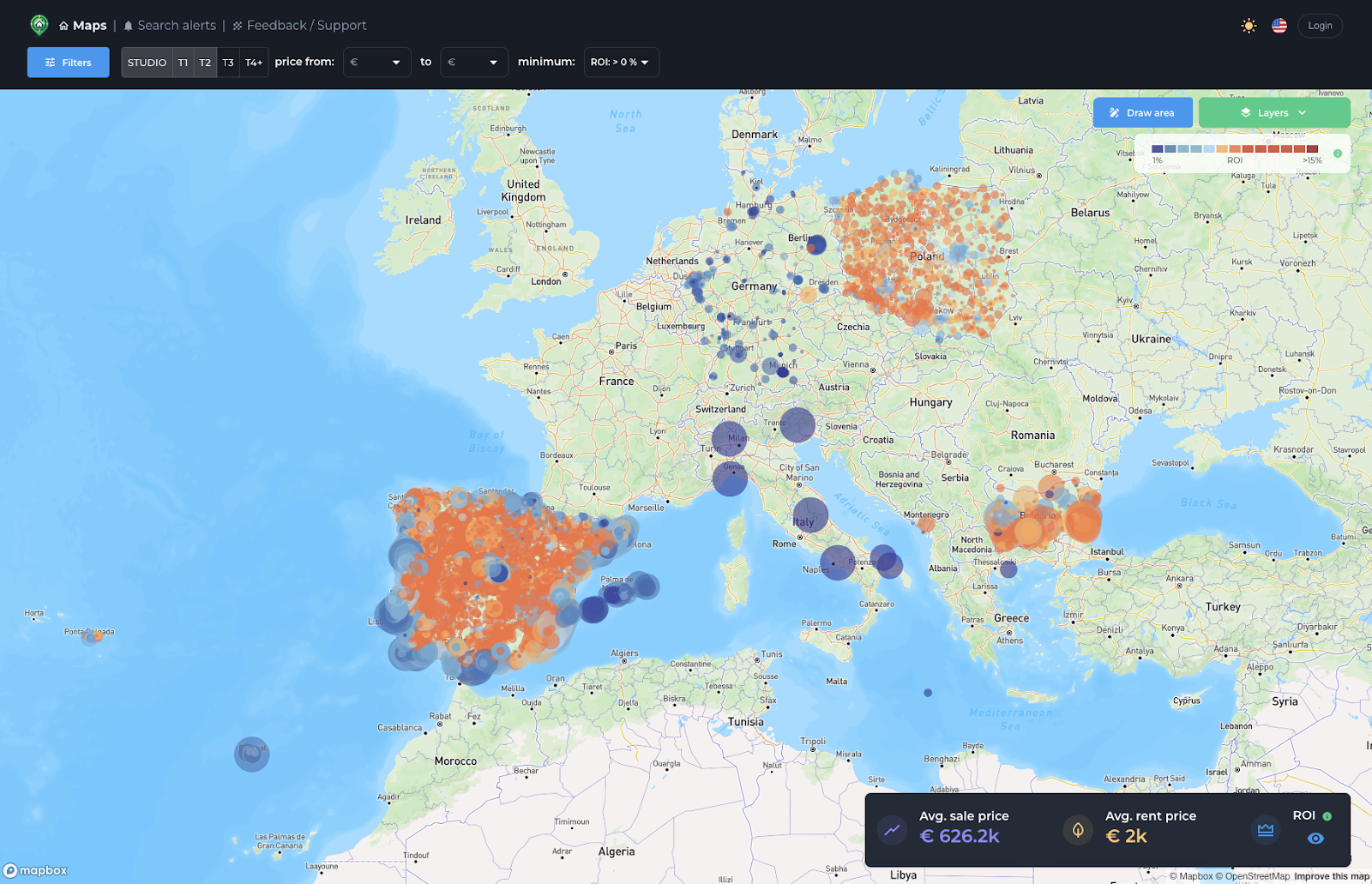1372x884 pixels.
Task: Click the large orange cluster near Istanbul
Action: coord(1083,521)
